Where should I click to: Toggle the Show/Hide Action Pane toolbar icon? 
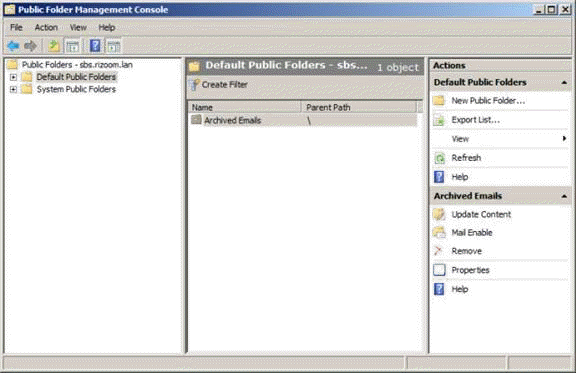coord(114,46)
